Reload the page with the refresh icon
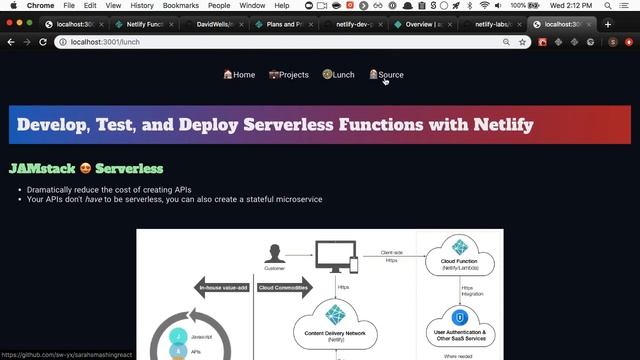 43,42
